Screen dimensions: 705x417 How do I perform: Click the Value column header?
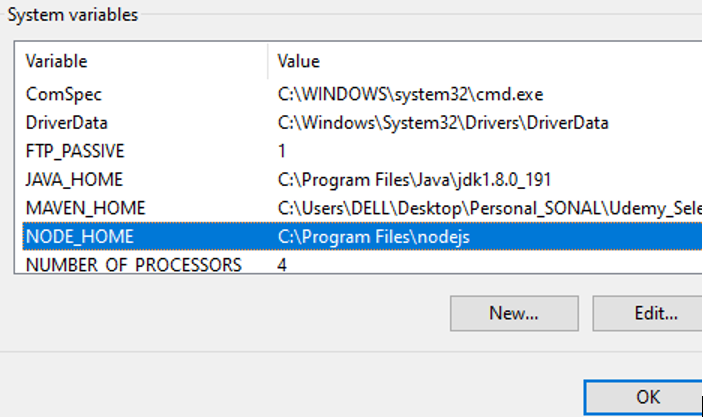(x=299, y=61)
